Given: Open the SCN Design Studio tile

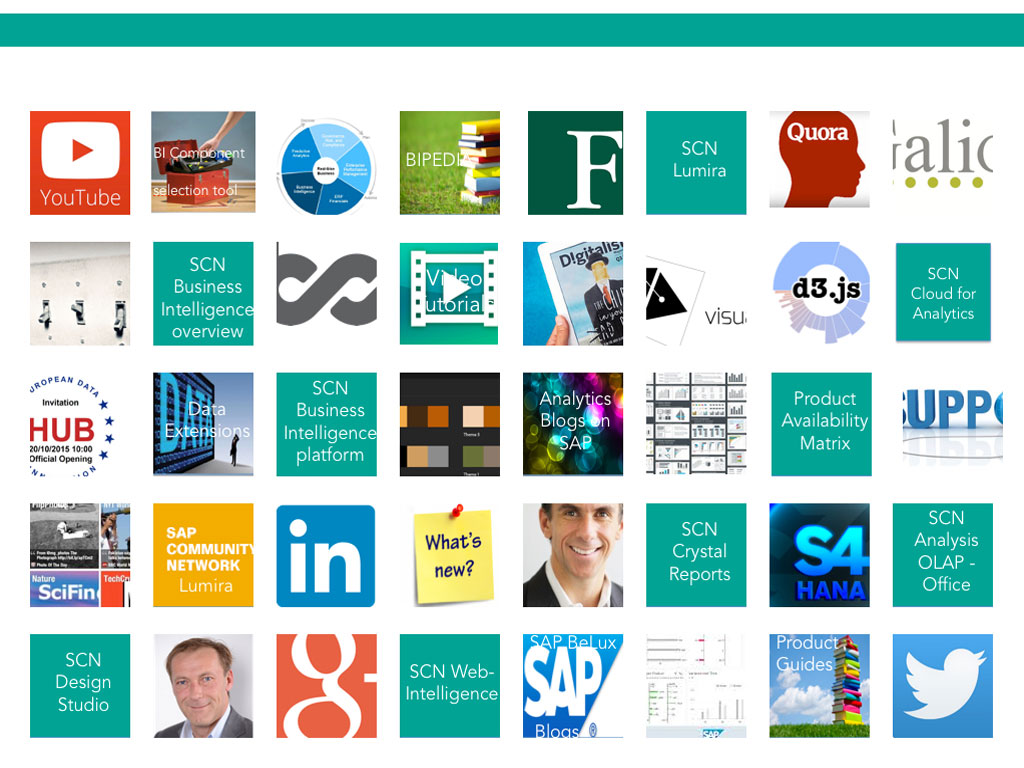Looking at the screenshot, I should [80, 686].
